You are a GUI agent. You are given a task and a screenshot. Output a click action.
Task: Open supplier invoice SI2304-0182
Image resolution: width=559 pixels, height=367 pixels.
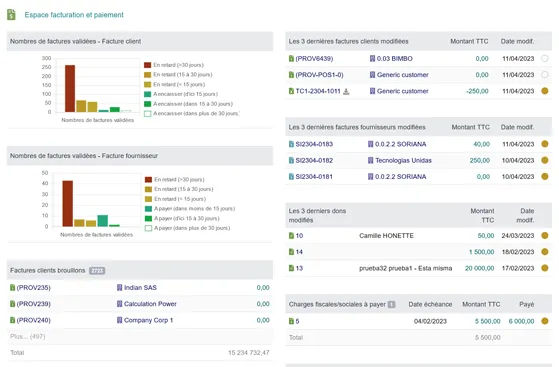pos(314,160)
